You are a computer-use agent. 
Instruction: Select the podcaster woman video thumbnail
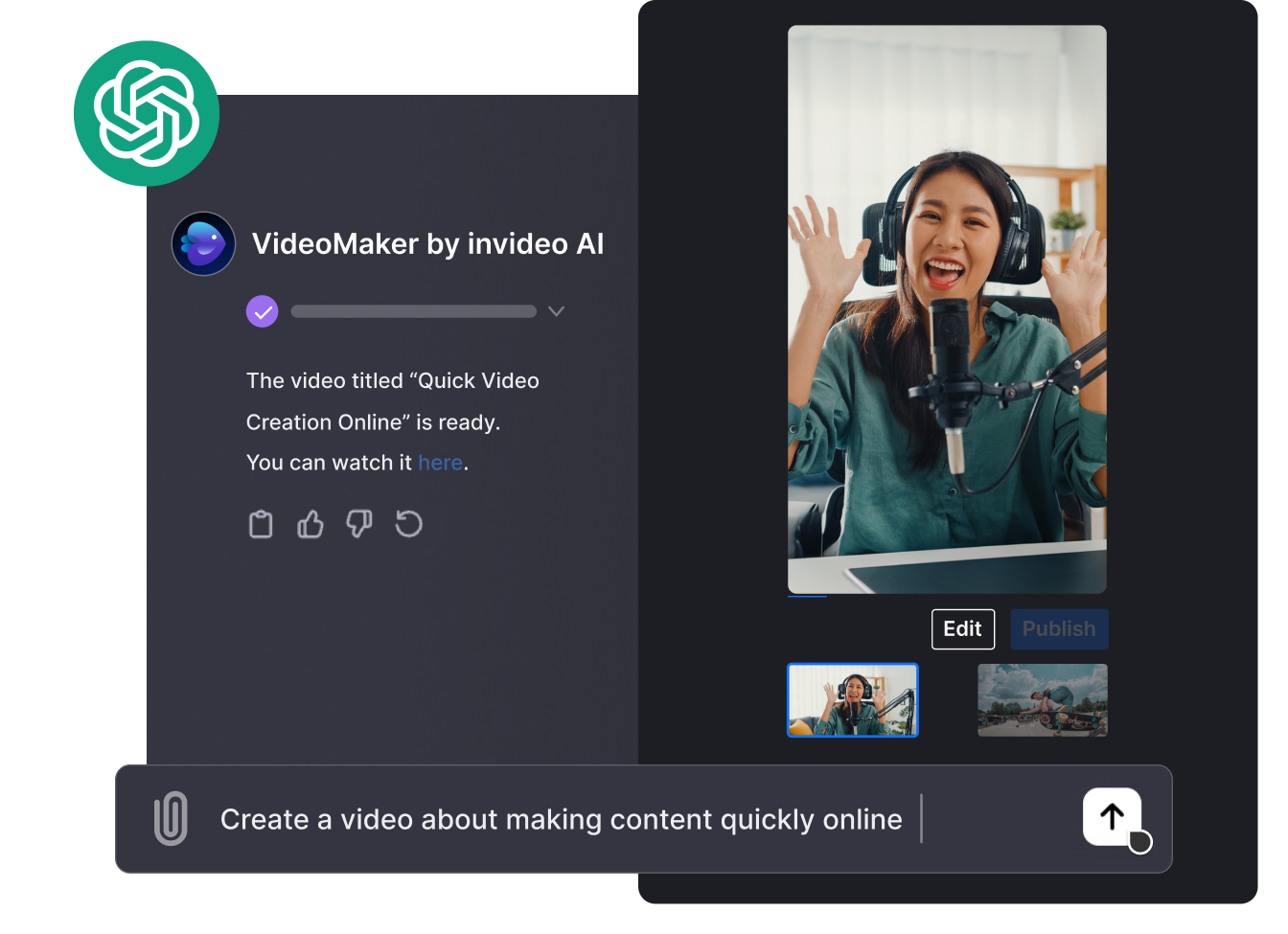tap(852, 700)
